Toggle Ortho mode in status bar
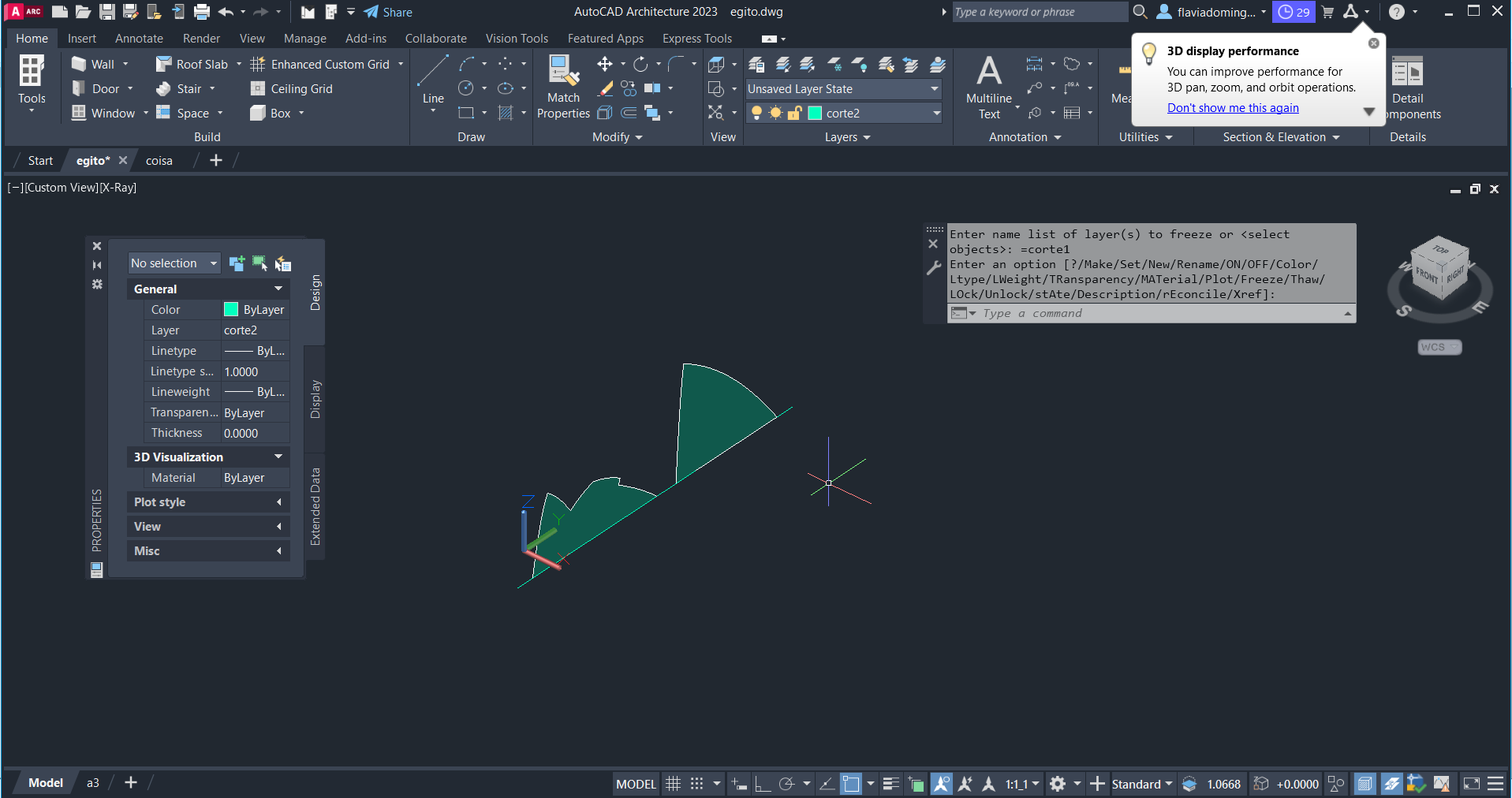Viewport: 1512px width, 798px height. tap(763, 784)
